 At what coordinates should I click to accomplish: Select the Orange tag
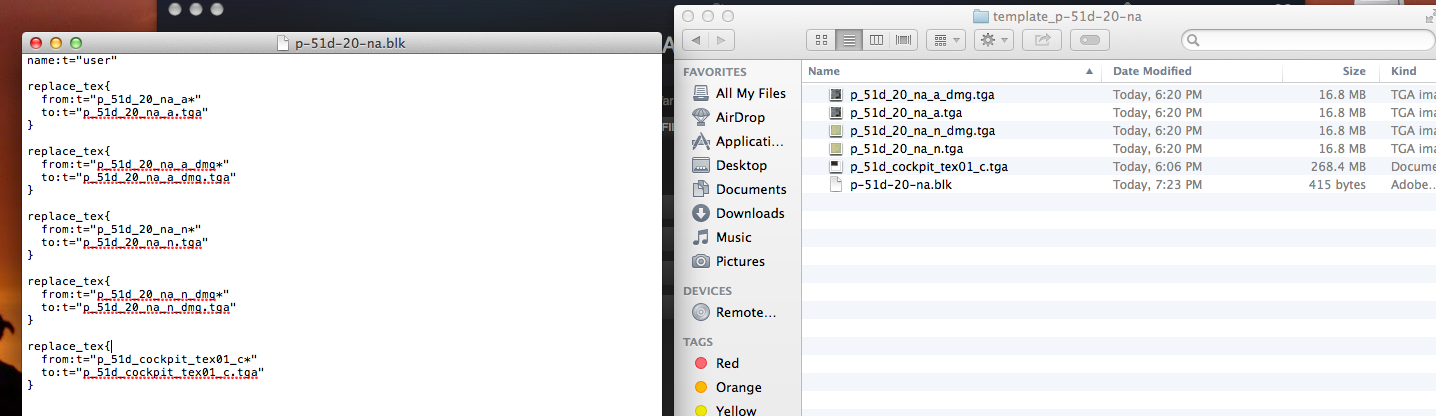click(739, 387)
